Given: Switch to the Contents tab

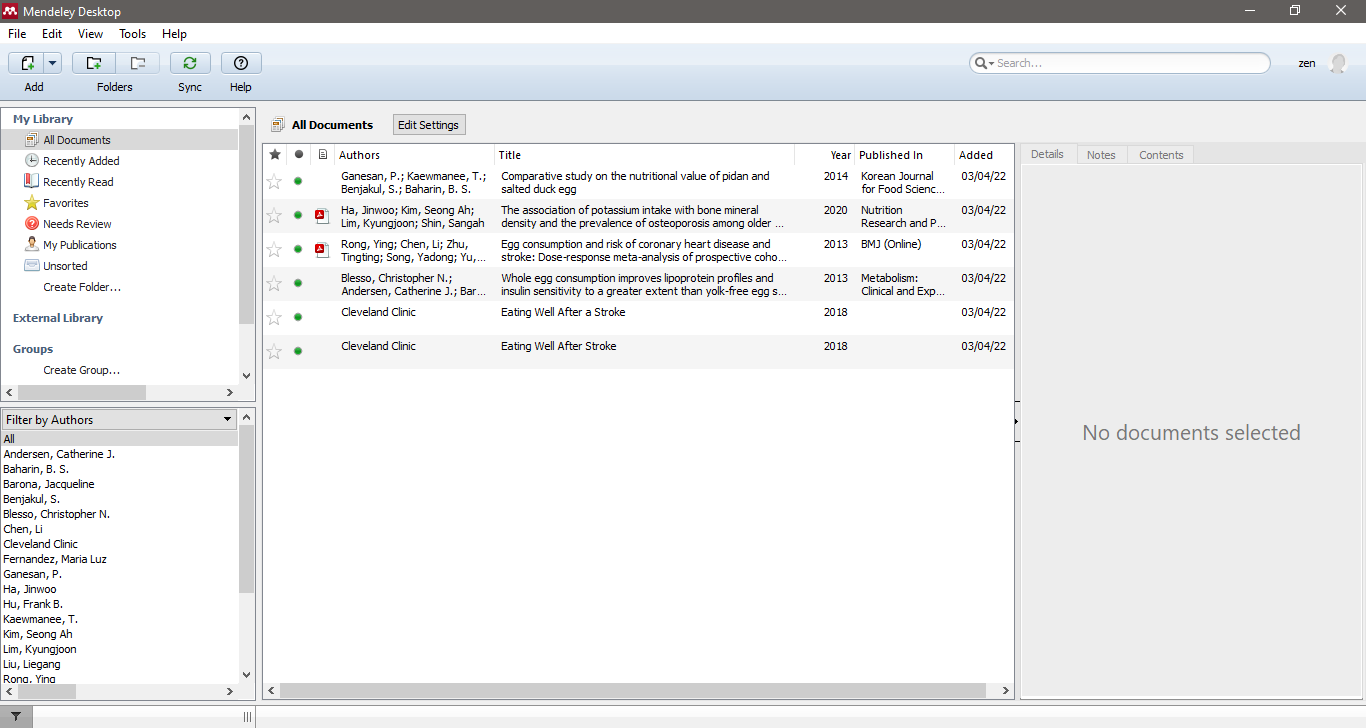Looking at the screenshot, I should pos(1161,155).
